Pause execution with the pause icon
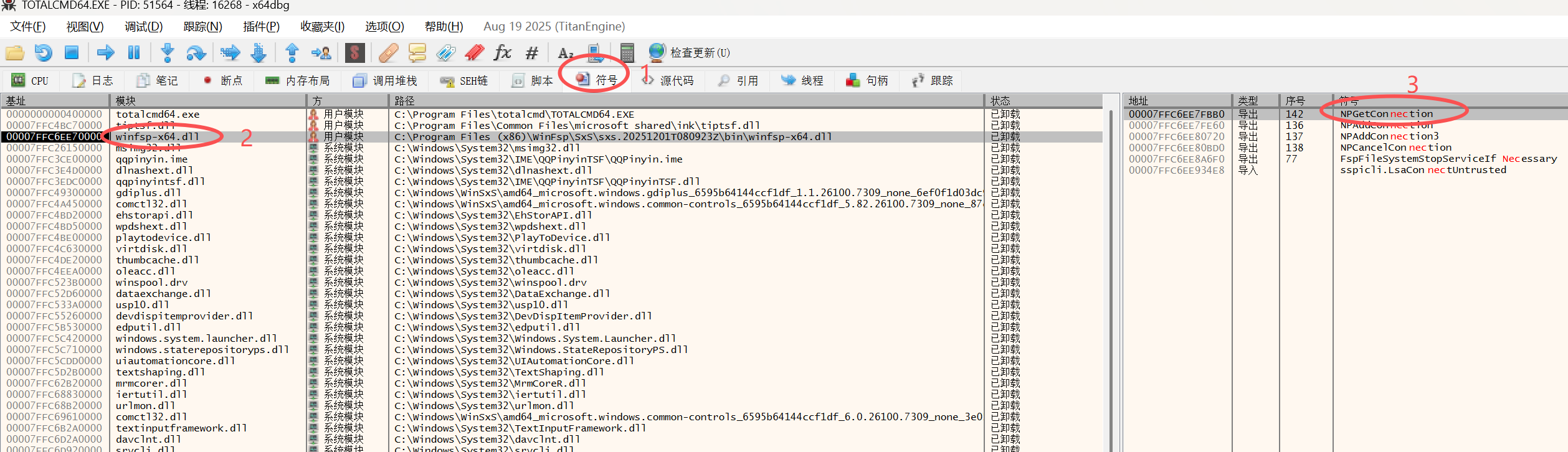Viewport: 1568px width, 452px height. pyautogui.click(x=134, y=53)
